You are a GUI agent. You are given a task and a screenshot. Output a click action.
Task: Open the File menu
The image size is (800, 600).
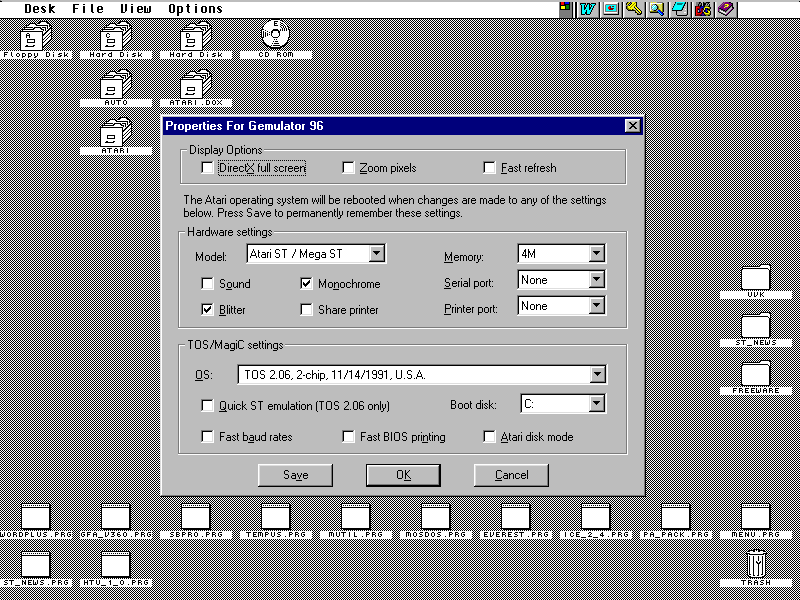point(88,9)
